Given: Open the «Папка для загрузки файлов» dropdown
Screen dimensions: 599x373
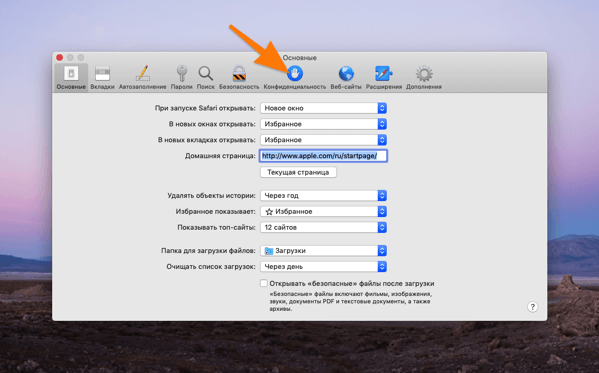Looking at the screenshot, I should pyautogui.click(x=324, y=251).
